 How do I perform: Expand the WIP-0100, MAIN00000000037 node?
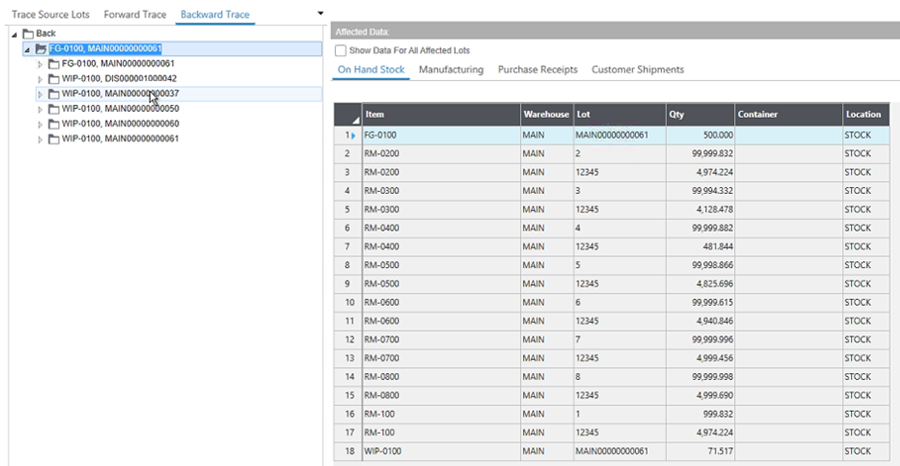(41, 93)
